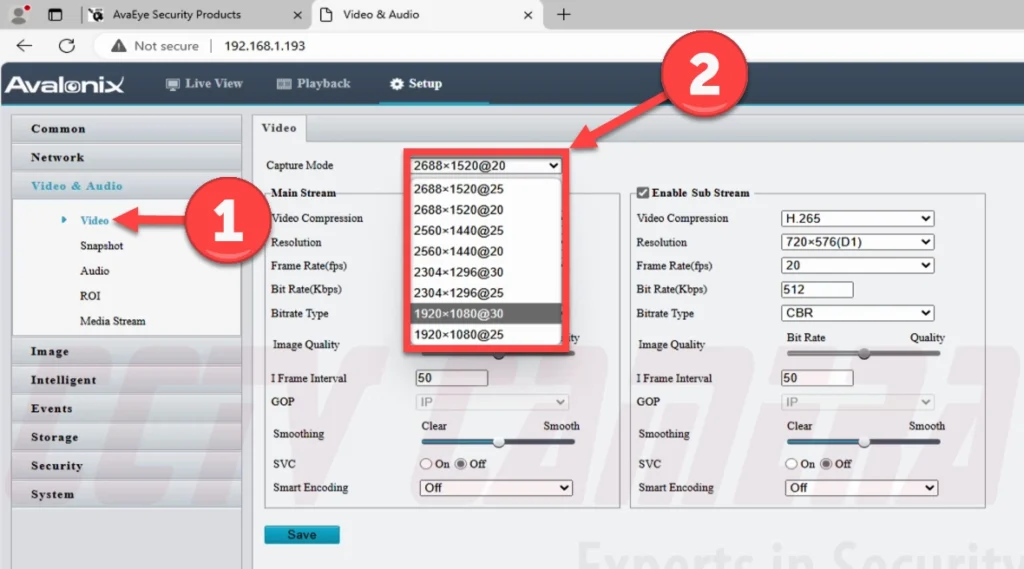Open Sub Stream Resolution 720×576(D1) dropdown
The image size is (1024, 569).
[x=857, y=242]
